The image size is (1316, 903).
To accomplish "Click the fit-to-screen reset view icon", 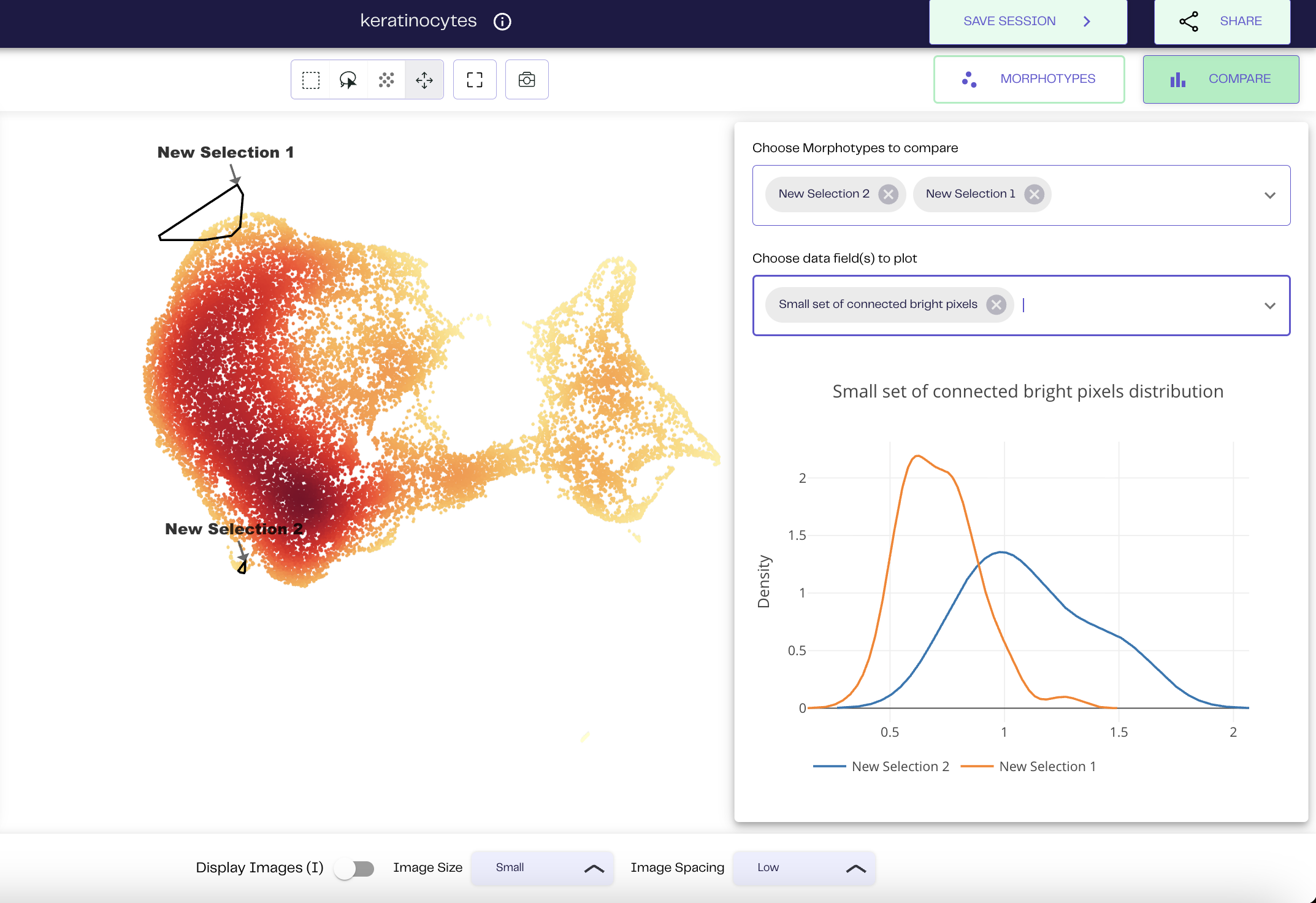I will tap(475, 80).
